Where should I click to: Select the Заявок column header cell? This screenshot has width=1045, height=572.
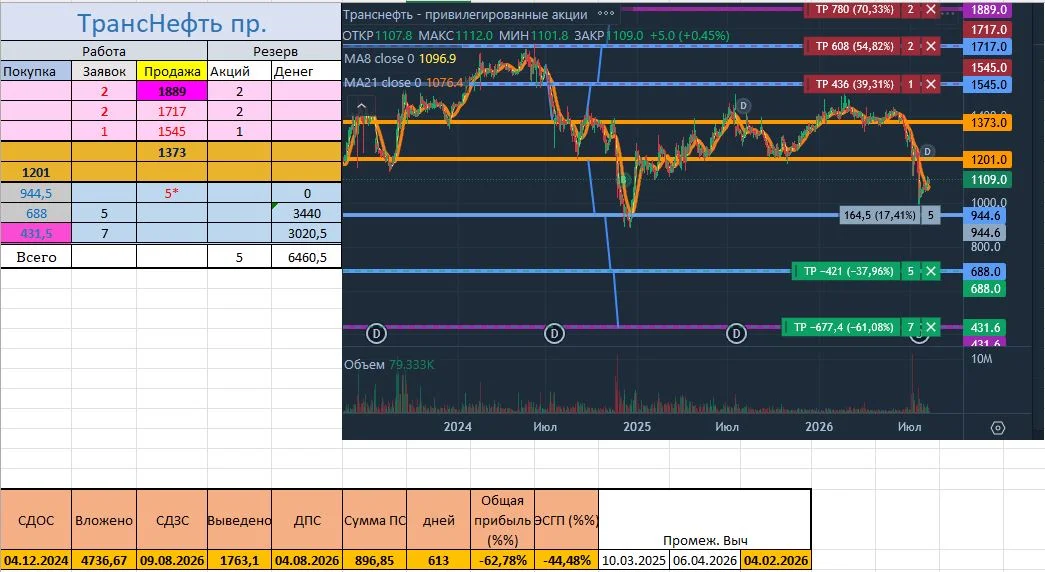pos(104,71)
